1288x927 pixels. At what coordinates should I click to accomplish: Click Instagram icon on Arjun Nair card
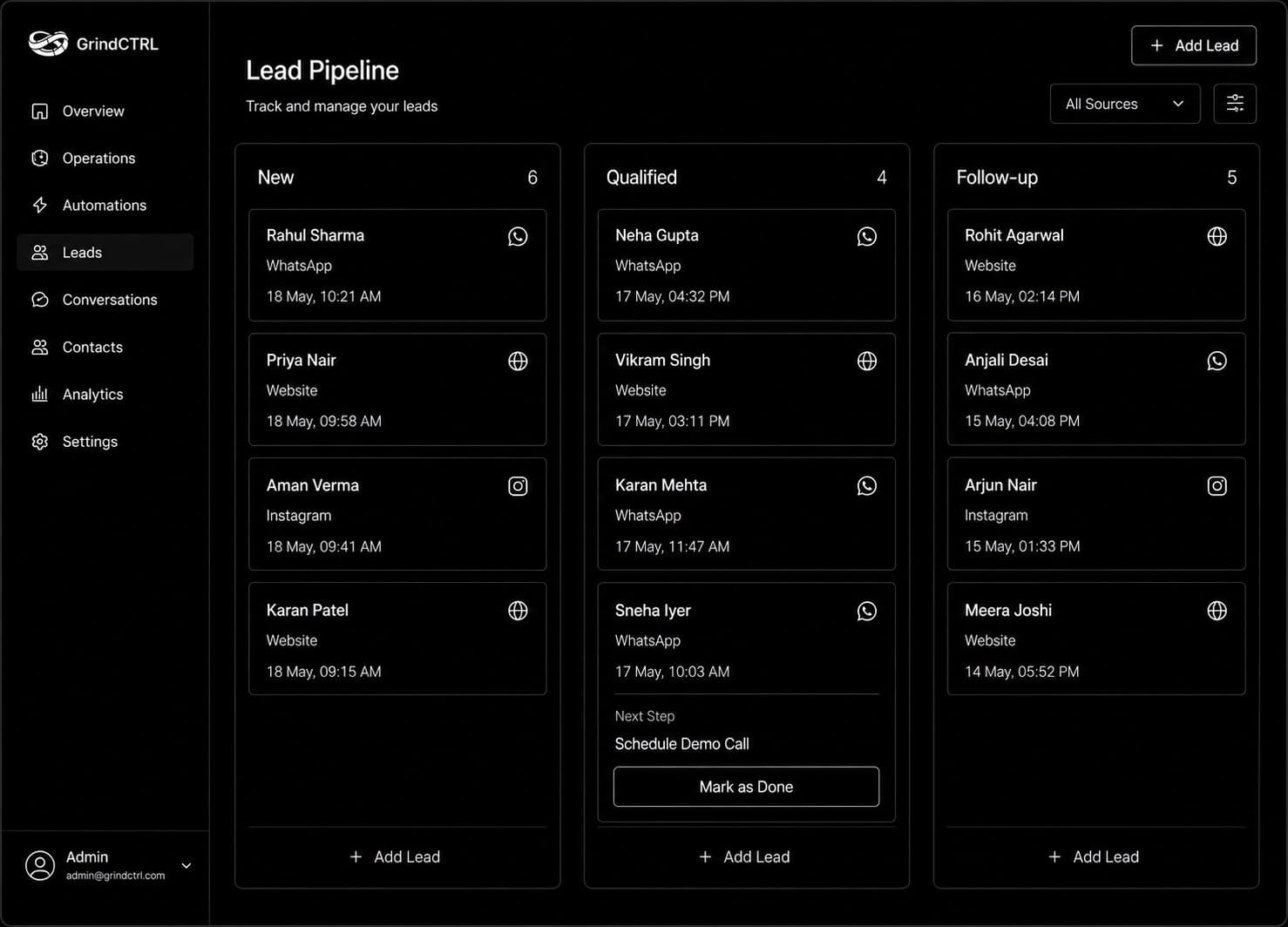click(1217, 486)
